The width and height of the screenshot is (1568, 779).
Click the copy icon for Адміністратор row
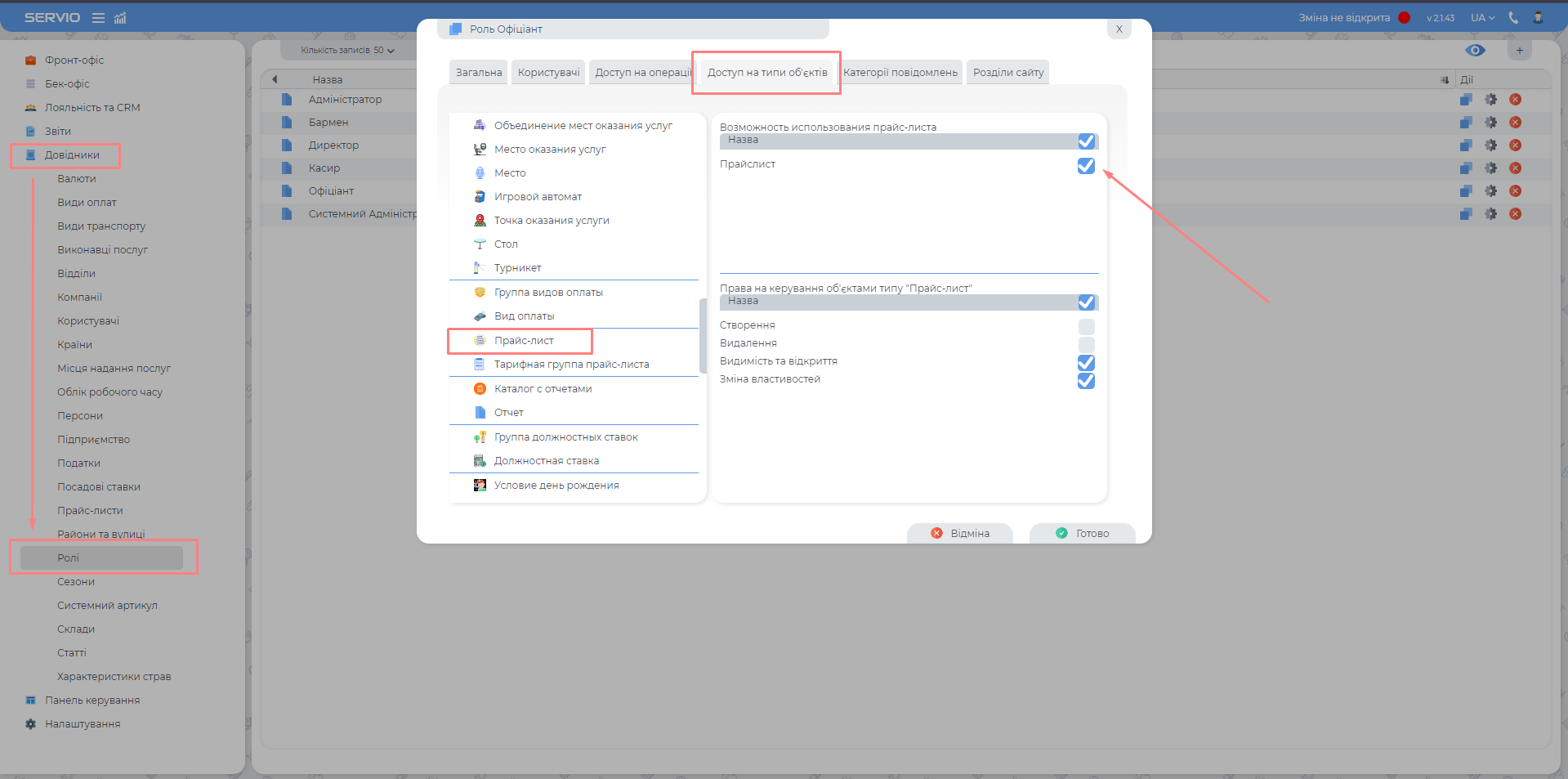[x=1466, y=100]
